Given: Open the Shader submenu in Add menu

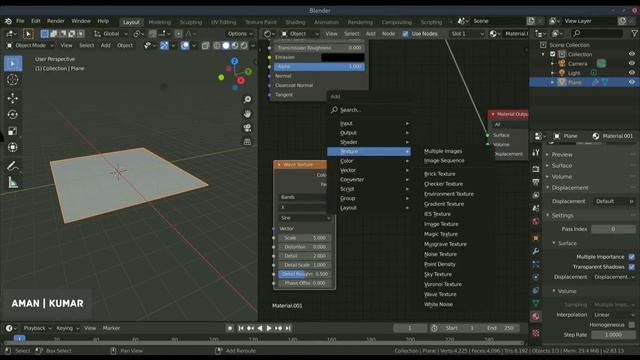Looking at the screenshot, I should coord(369,142).
